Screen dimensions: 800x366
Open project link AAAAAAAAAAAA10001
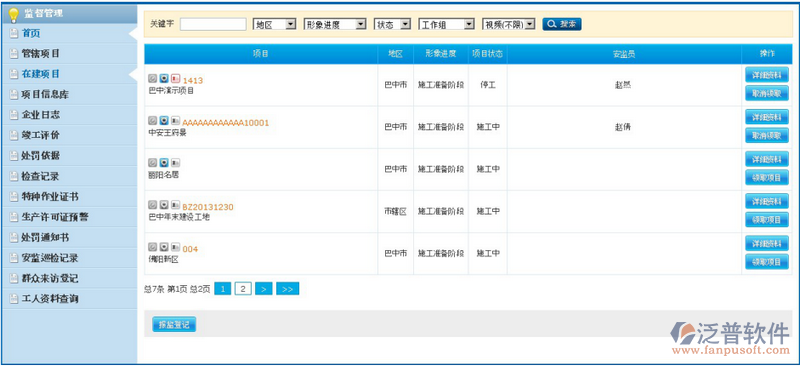[226, 123]
